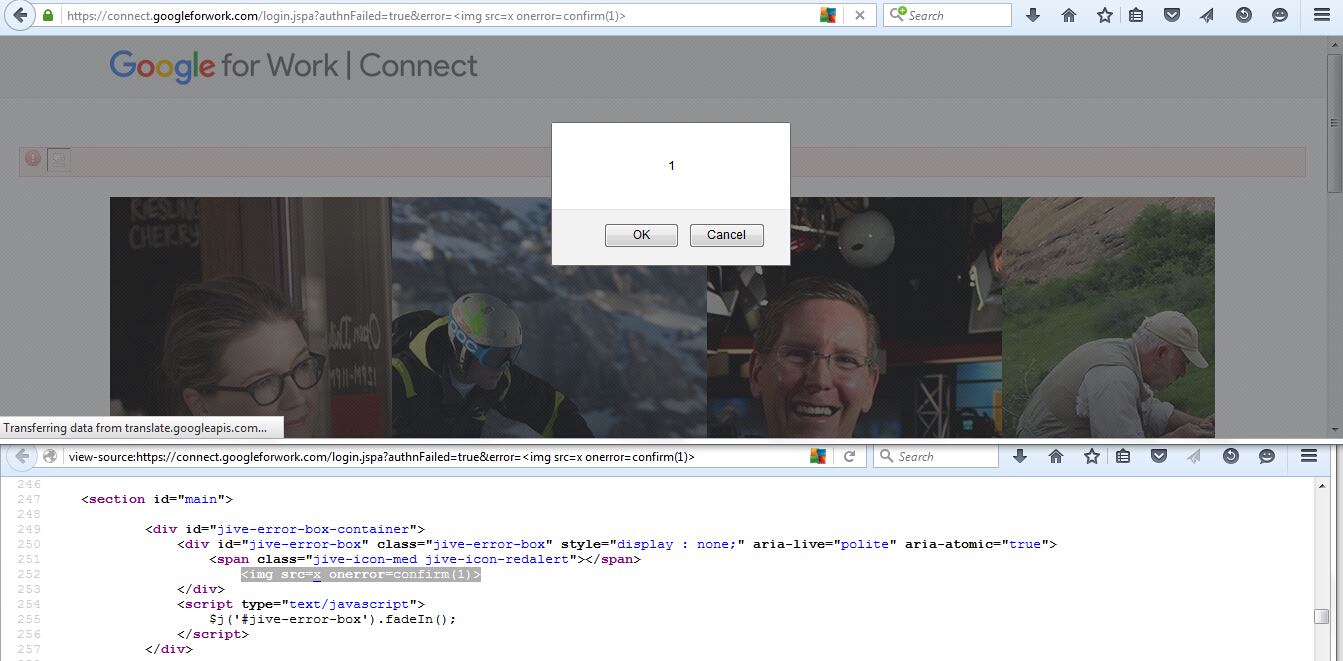Screen dimensions: 1343x661
Task: Click the Google for Work Connect logo
Action: point(293,66)
